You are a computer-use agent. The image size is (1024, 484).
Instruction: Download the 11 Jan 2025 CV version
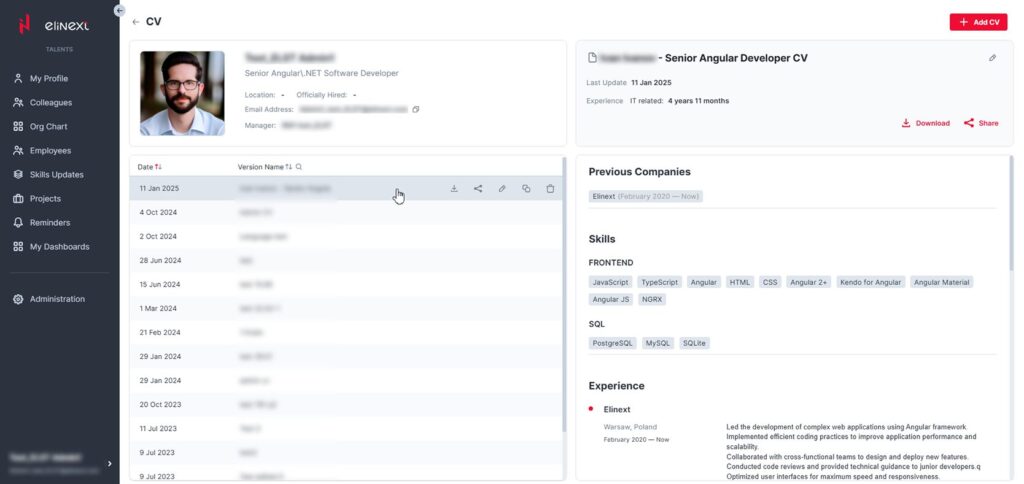pyautogui.click(x=454, y=189)
